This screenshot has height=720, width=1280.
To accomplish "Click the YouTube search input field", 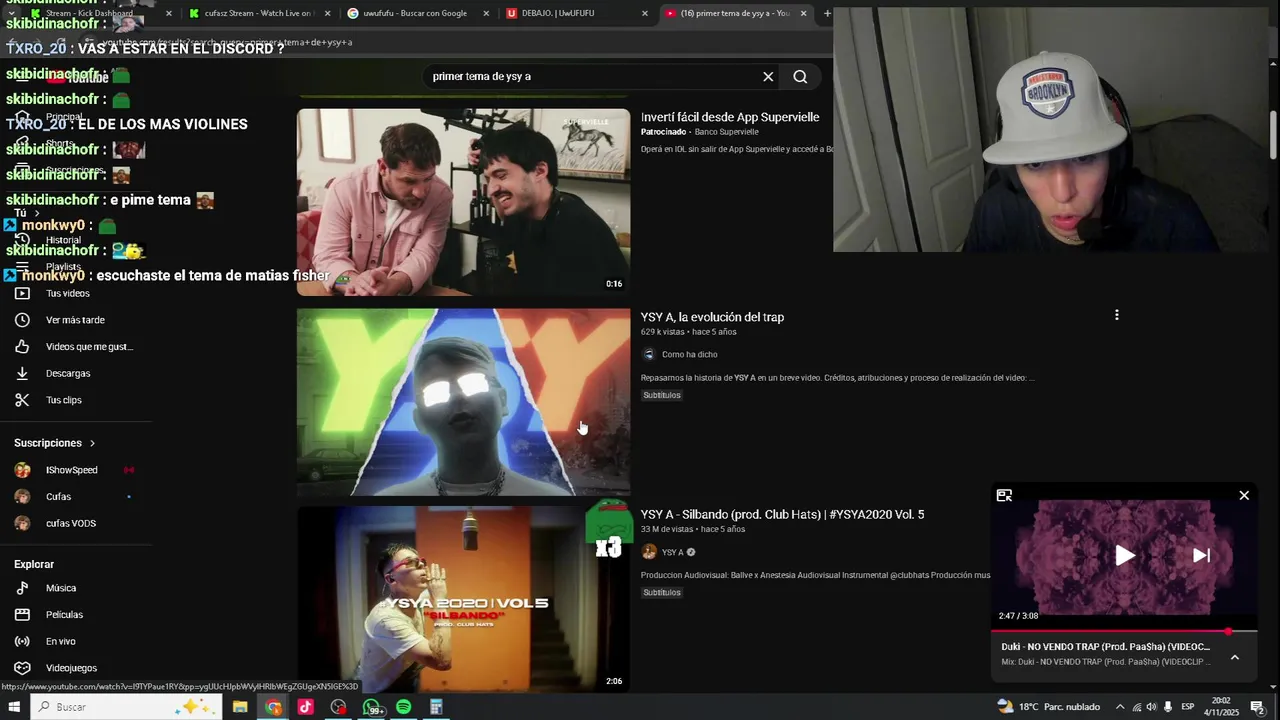I will [x=590, y=77].
